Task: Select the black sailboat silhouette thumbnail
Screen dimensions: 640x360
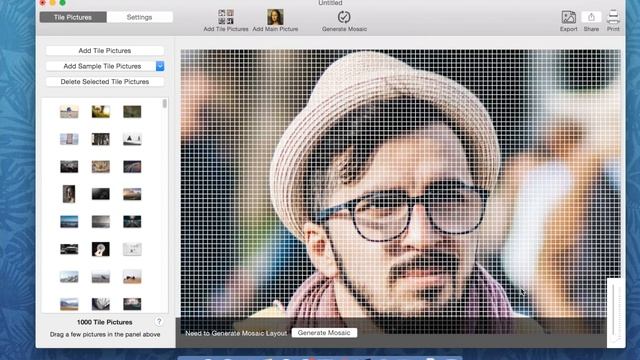Action: [132, 139]
